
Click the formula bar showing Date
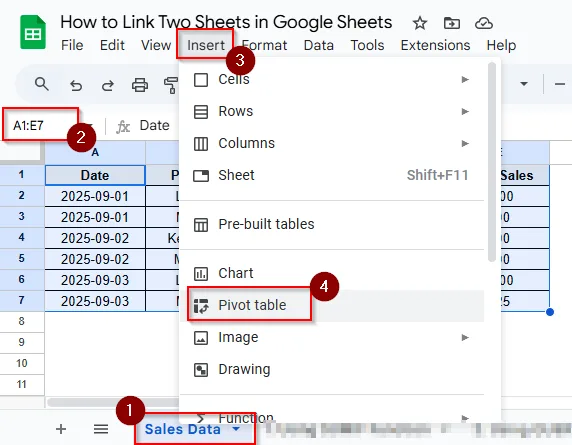coord(155,125)
